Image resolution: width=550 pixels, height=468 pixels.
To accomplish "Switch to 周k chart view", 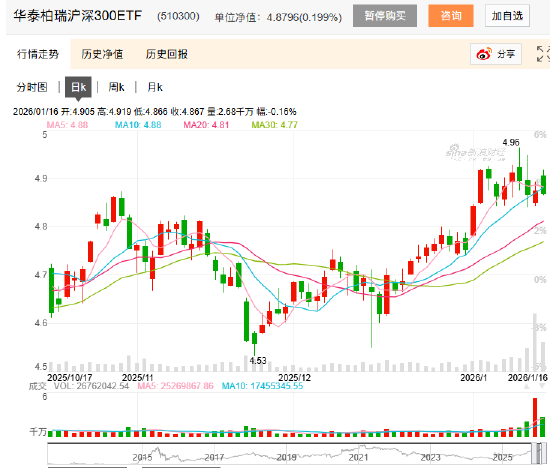I will 116,87.
